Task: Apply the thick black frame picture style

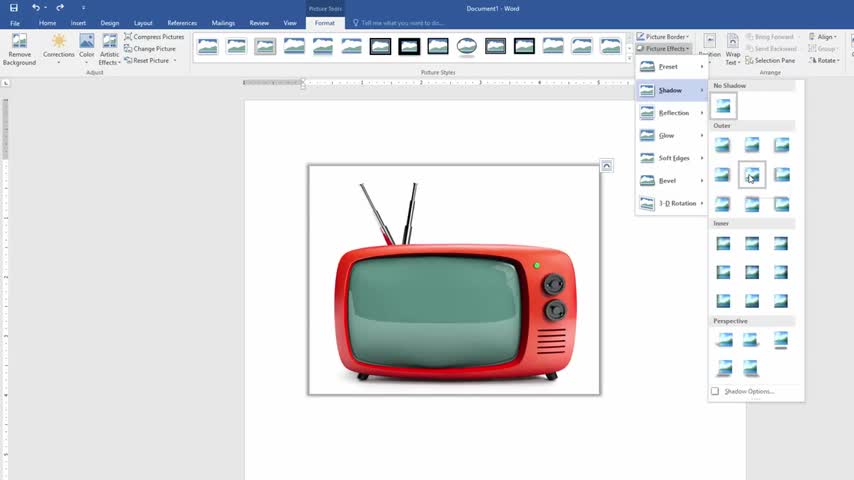Action: [x=409, y=46]
